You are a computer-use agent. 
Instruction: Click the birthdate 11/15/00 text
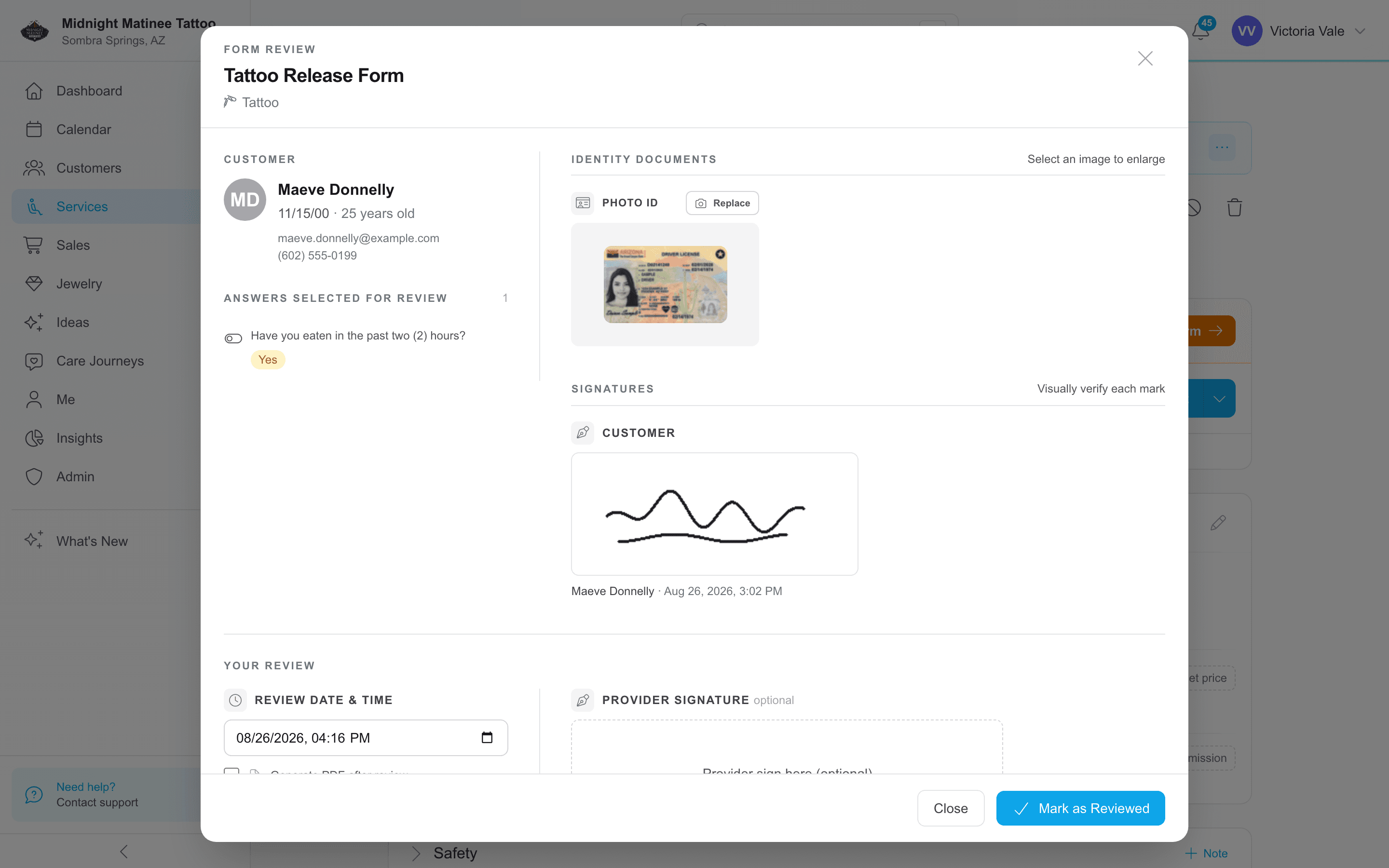(303, 214)
